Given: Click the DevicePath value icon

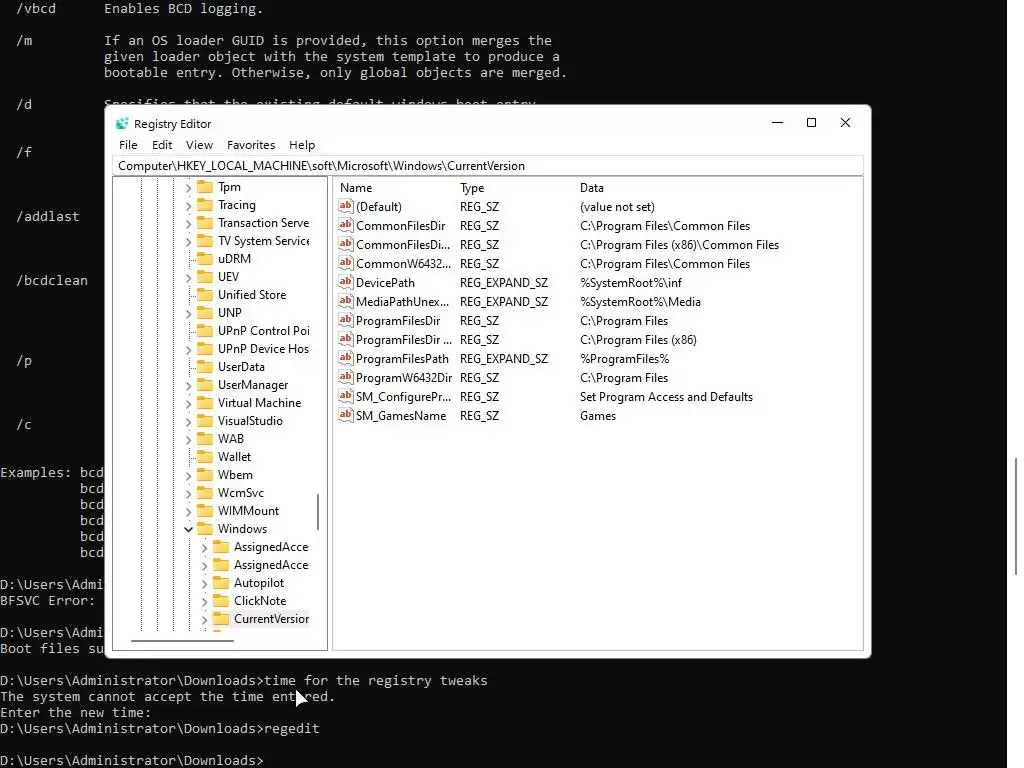Looking at the screenshot, I should point(345,282).
